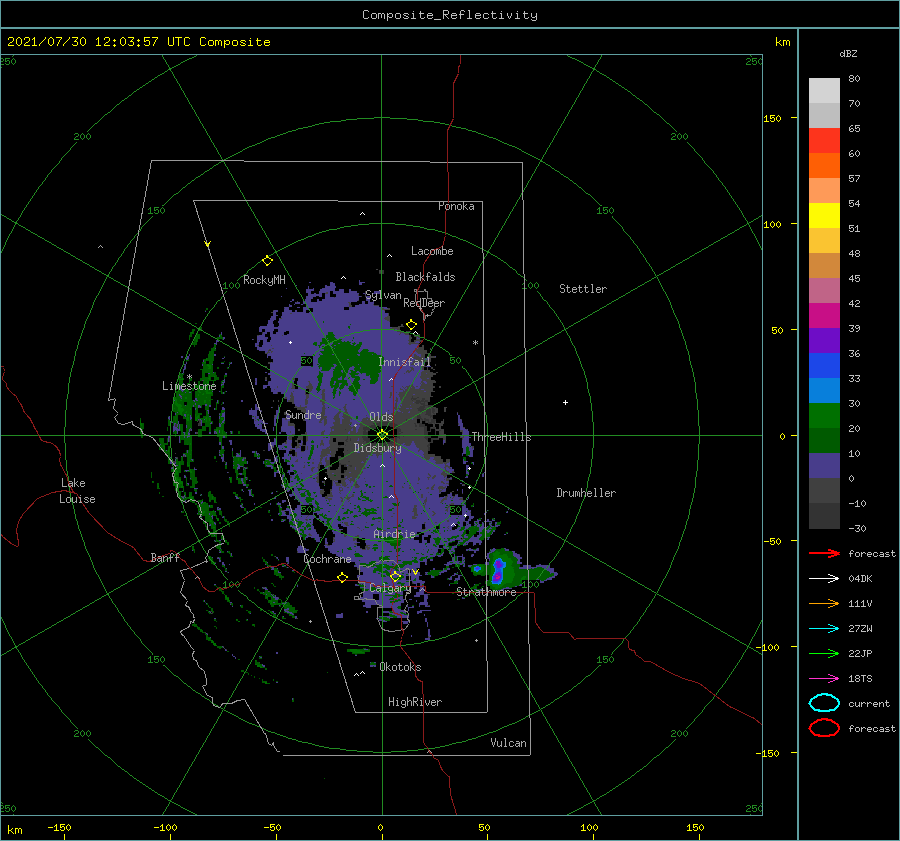The width and height of the screenshot is (900, 841).
Task: Click the yellow diamond marker near RedDeer
Action: [x=411, y=325]
